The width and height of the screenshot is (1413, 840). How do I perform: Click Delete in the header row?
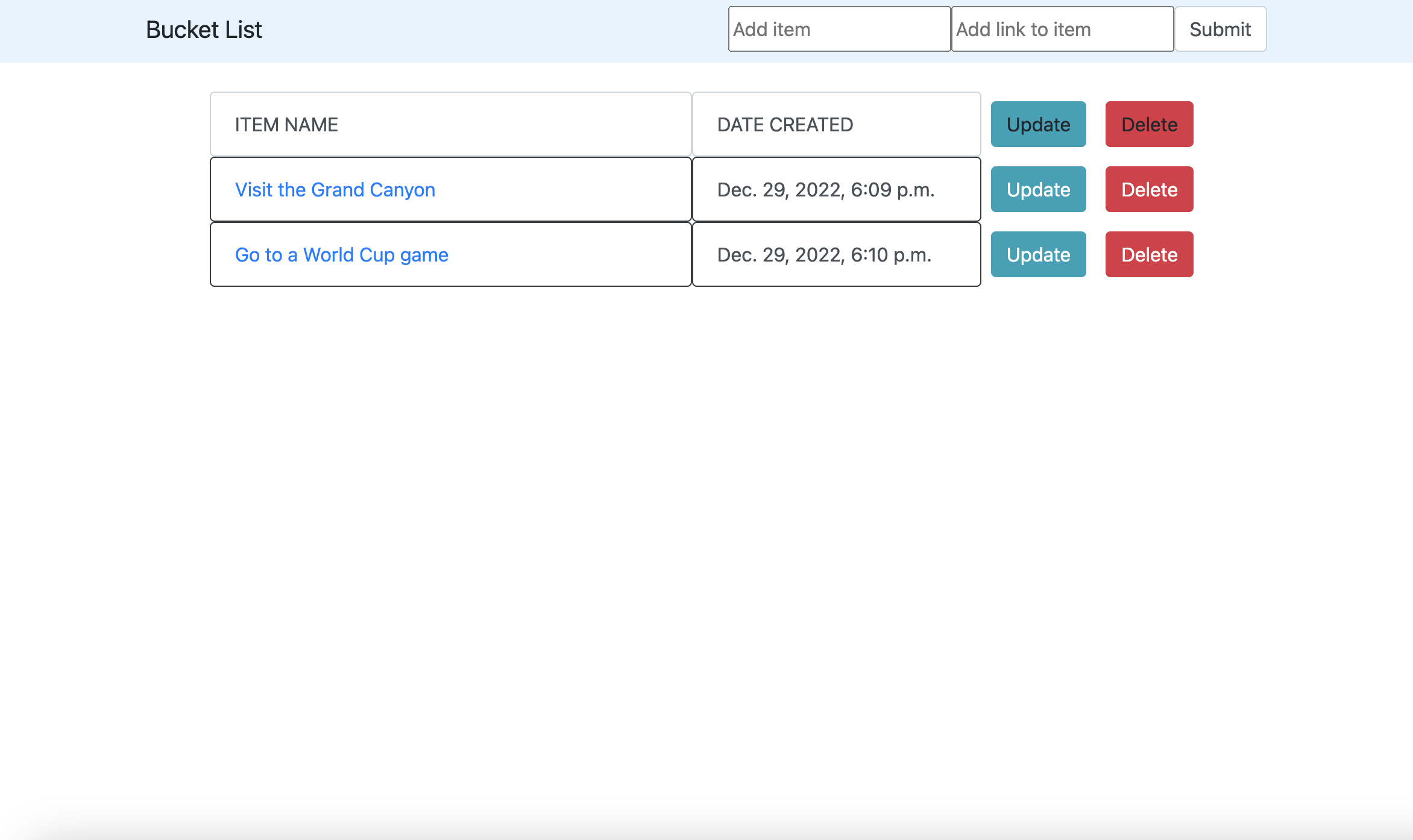point(1149,124)
